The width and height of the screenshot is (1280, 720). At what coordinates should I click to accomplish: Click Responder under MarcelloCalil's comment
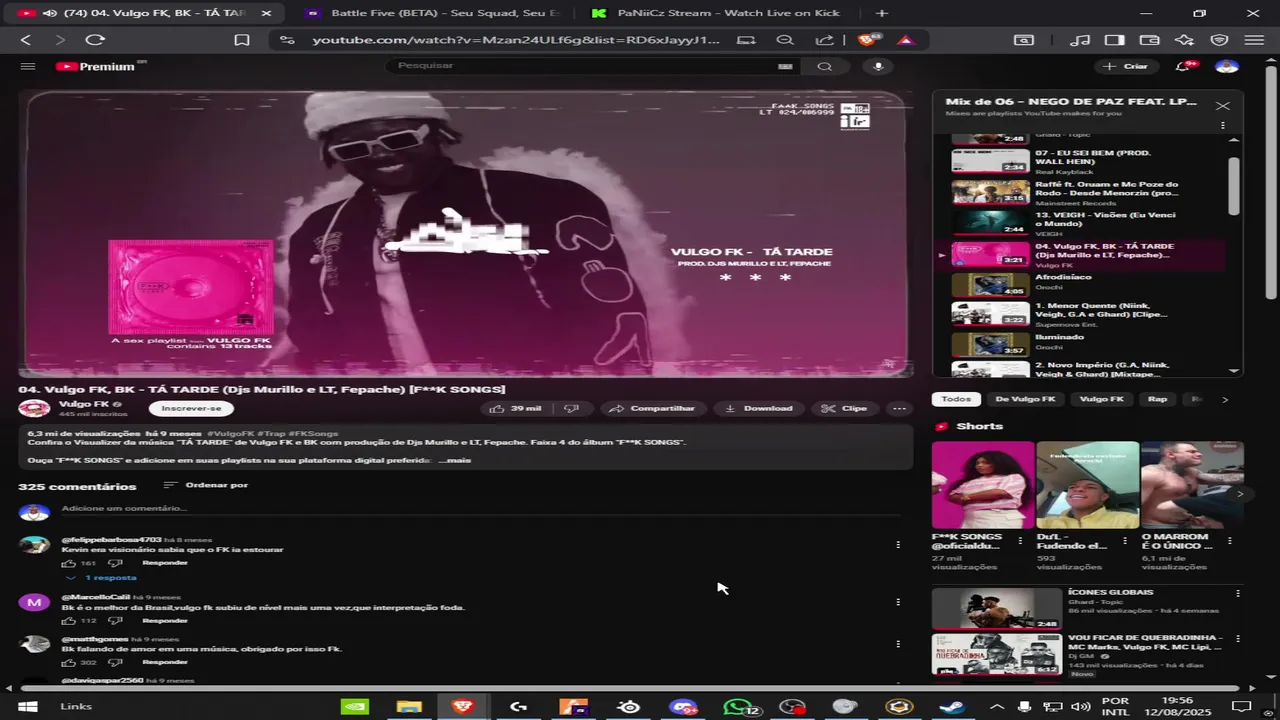pos(165,621)
